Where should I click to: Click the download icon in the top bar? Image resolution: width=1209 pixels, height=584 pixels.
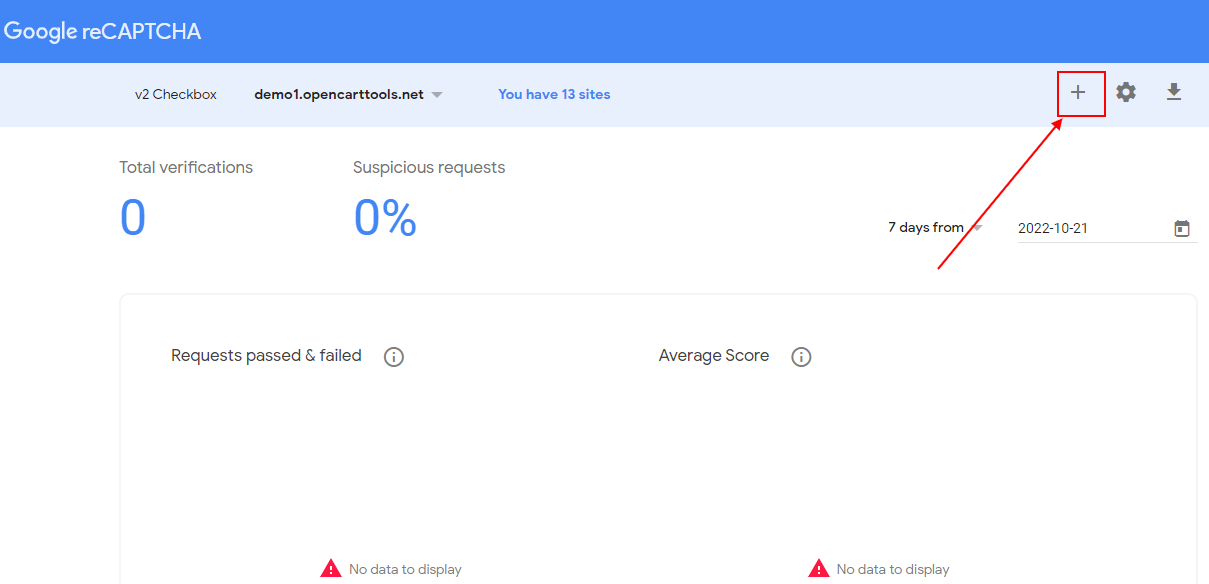(1174, 93)
